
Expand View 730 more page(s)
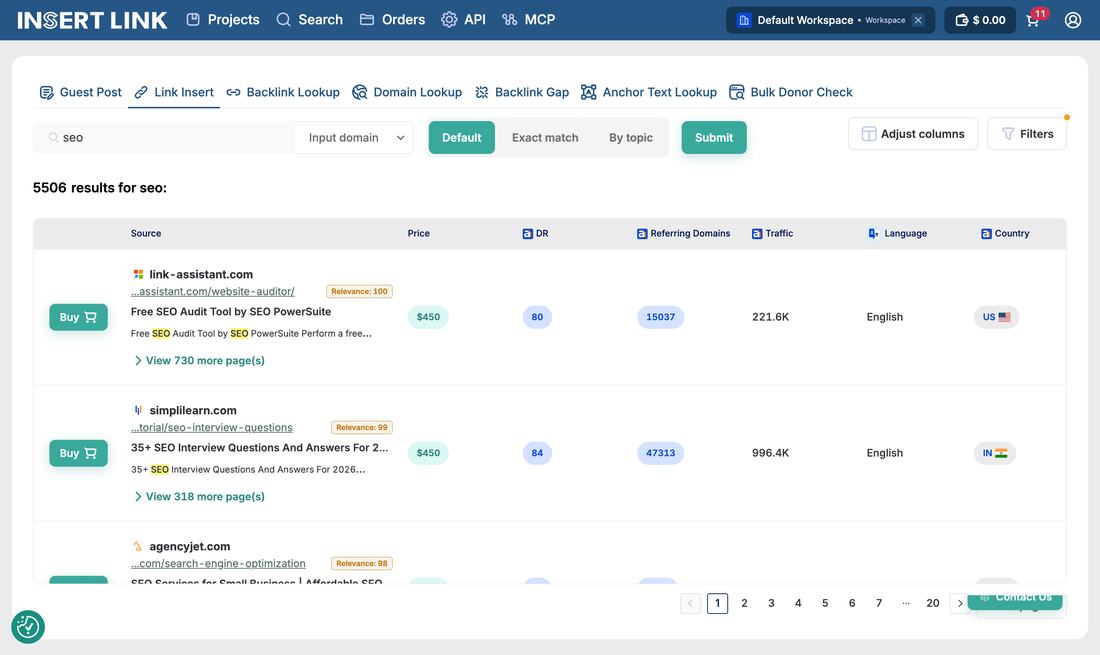click(x=199, y=360)
